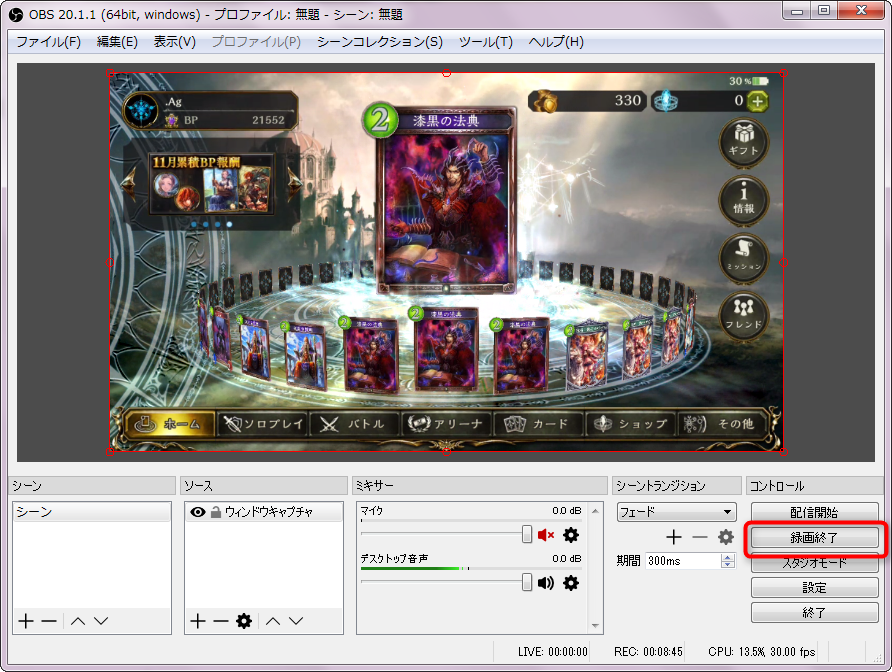
Task: Add a new source with the plus icon
Action: (198, 621)
